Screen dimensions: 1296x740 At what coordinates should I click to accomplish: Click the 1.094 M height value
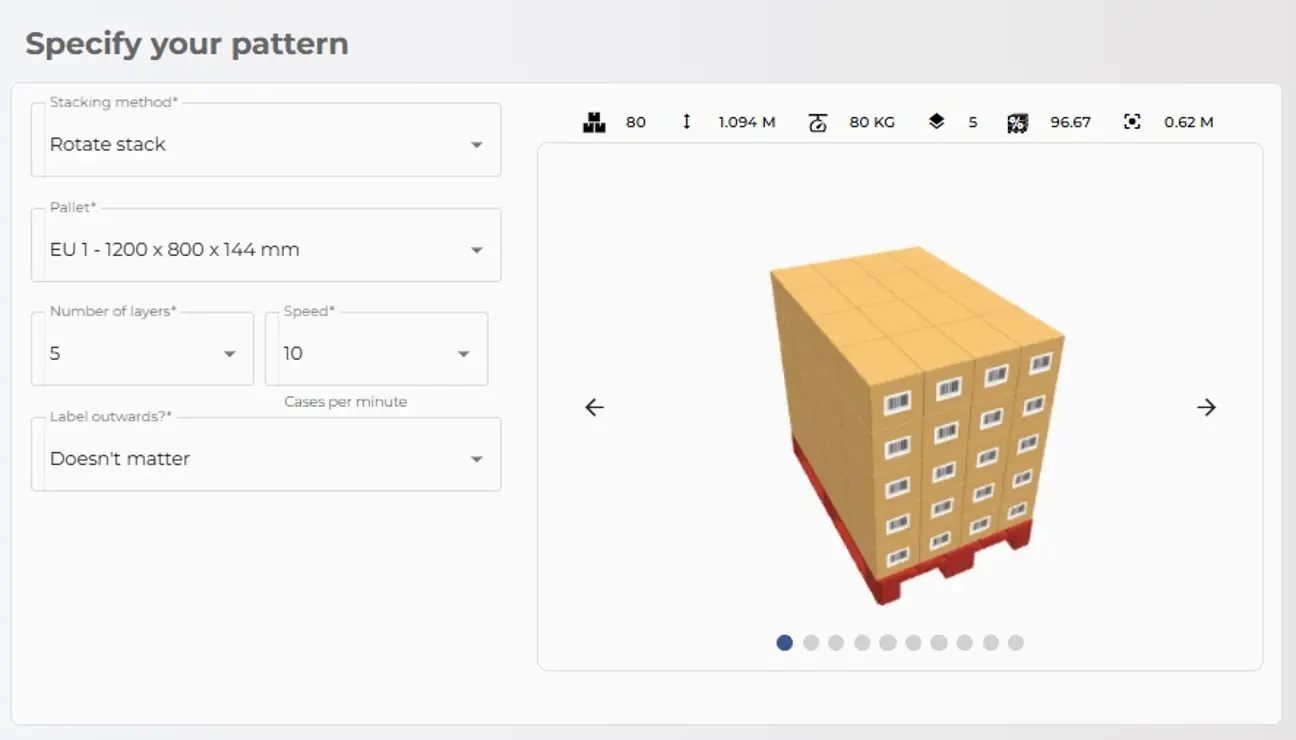(x=747, y=122)
